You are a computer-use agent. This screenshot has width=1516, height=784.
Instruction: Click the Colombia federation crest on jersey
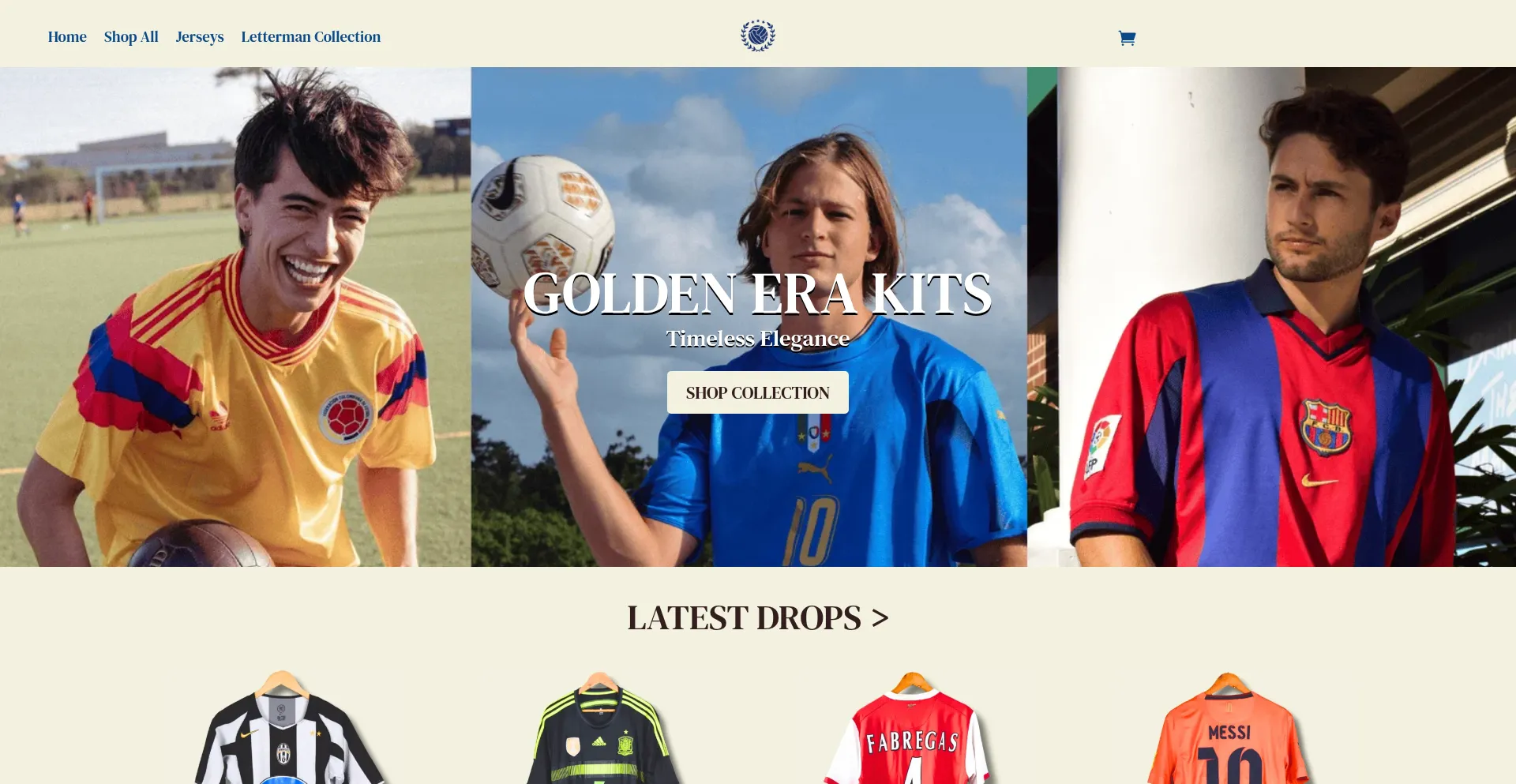point(346,416)
